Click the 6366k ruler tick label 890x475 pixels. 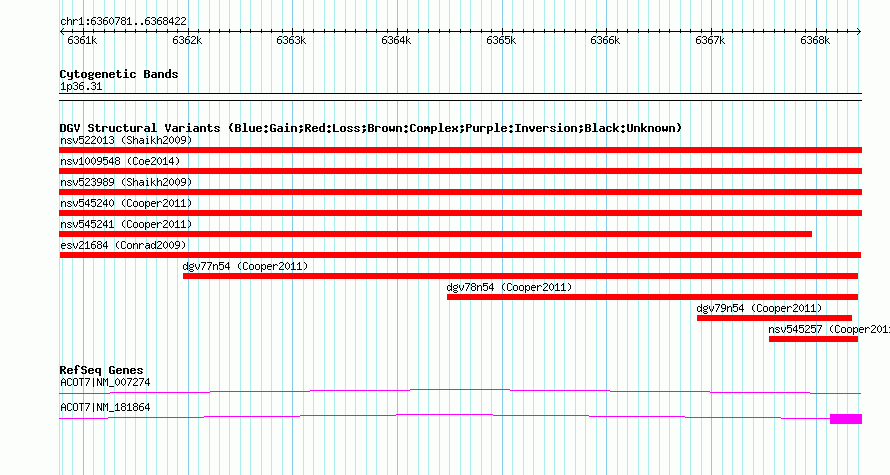pyautogui.click(x=605, y=40)
